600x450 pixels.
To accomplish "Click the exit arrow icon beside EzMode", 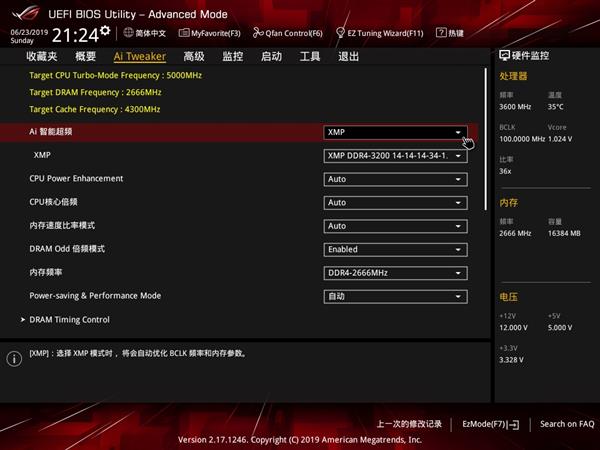I will (514, 424).
